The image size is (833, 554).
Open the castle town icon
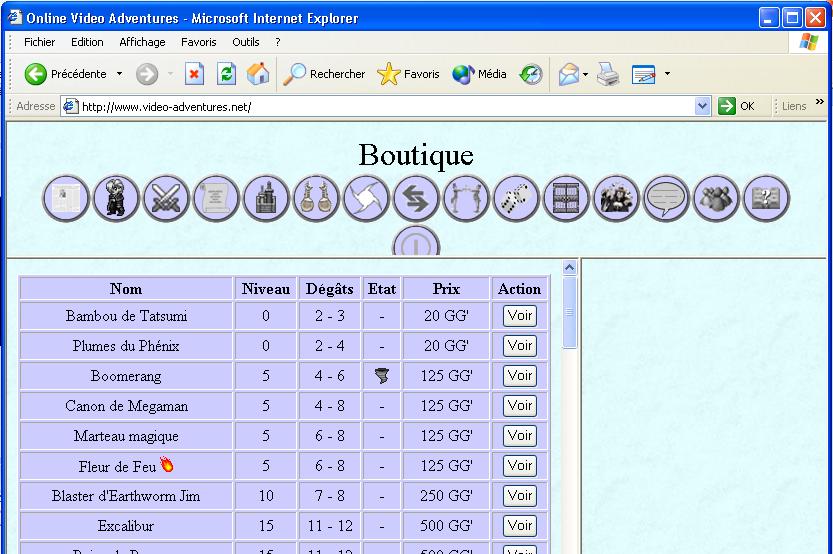point(266,199)
